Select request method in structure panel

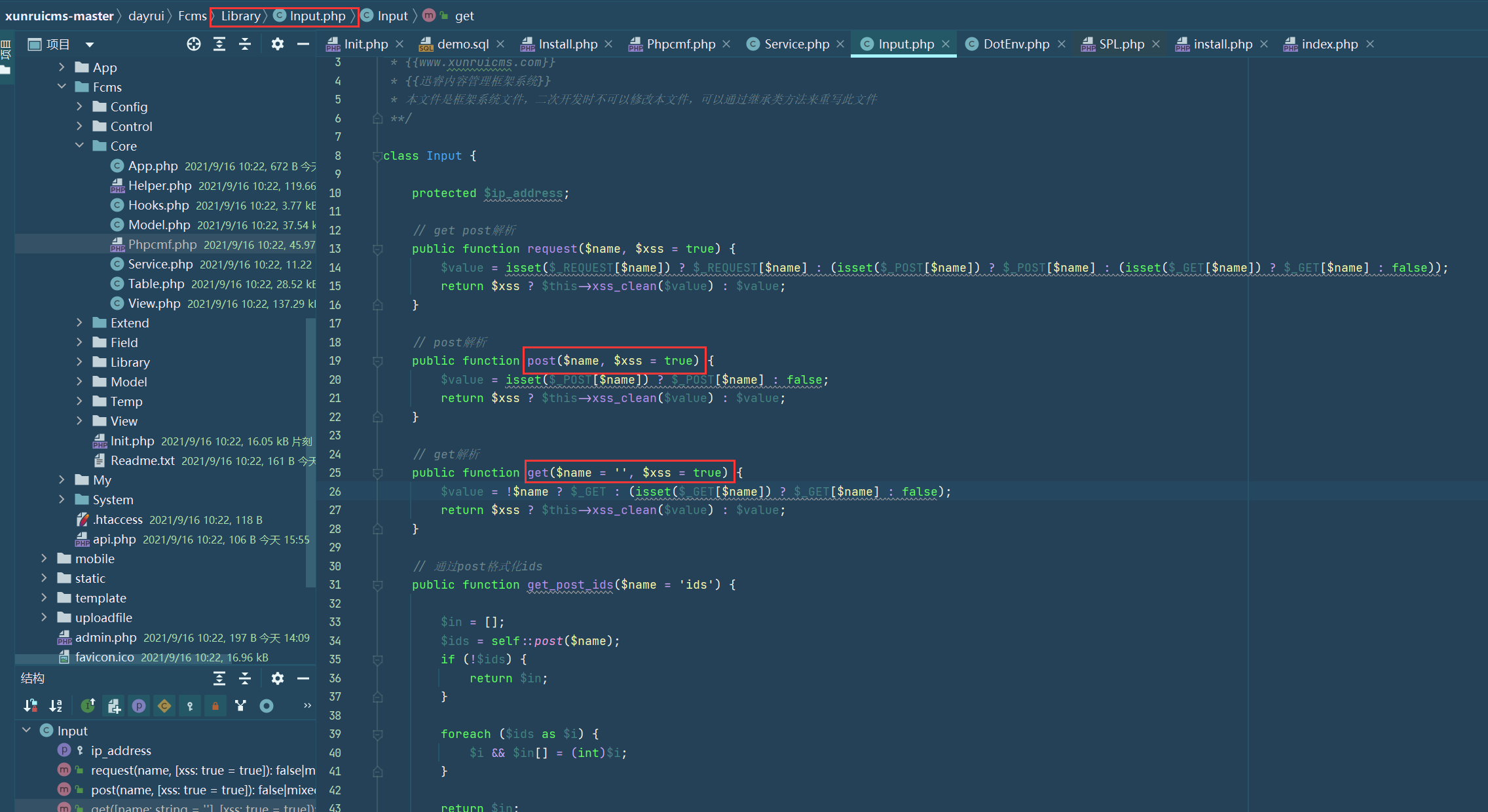pyautogui.click(x=203, y=770)
